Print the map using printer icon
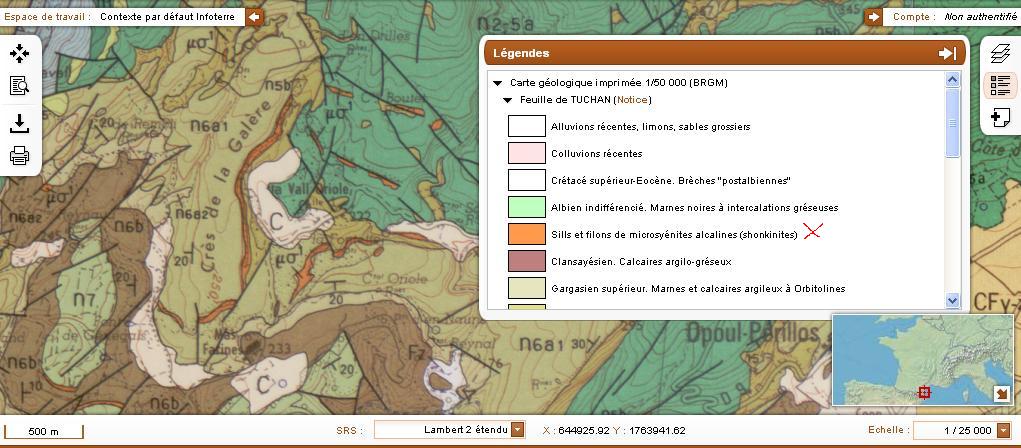 pyautogui.click(x=19, y=155)
